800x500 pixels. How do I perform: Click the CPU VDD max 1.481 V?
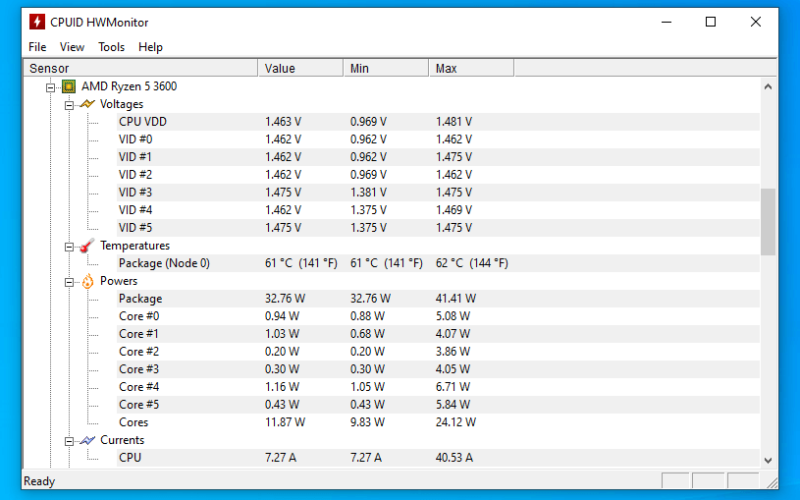point(454,122)
